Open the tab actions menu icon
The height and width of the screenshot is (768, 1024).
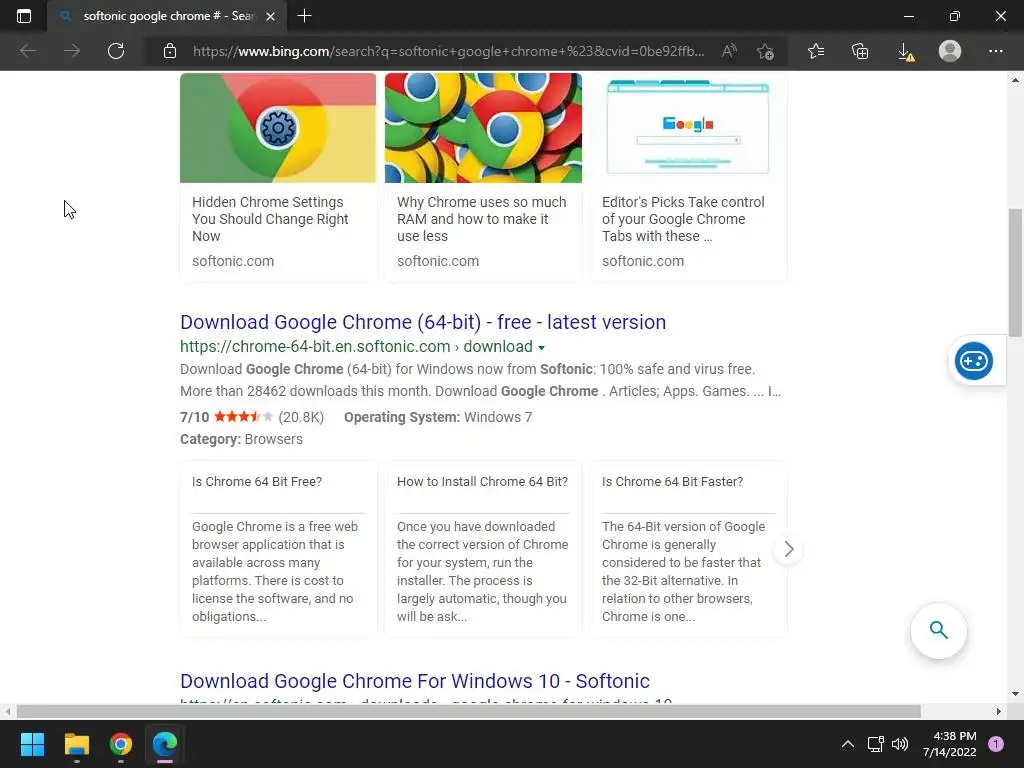24,16
